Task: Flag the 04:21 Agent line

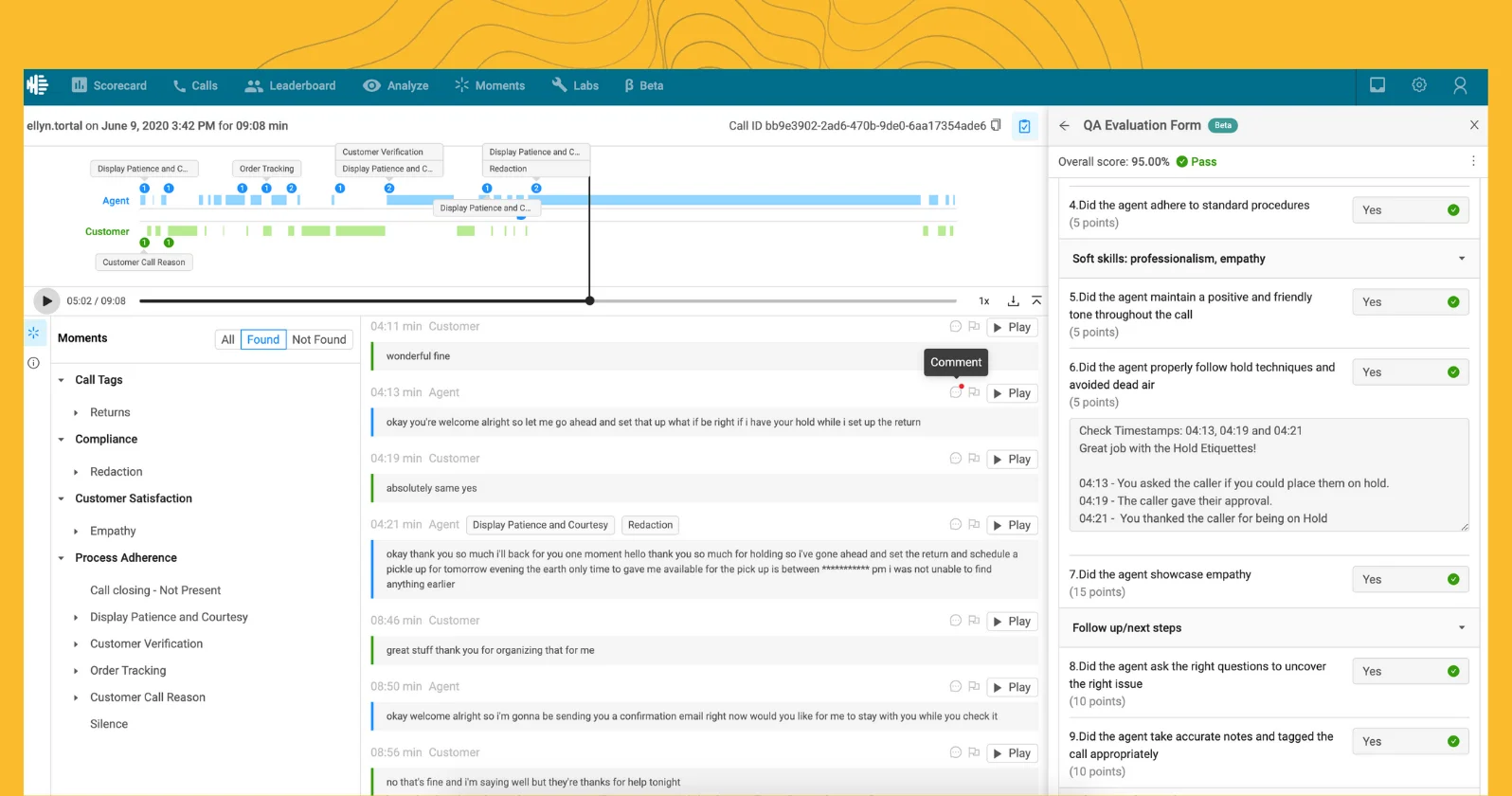Action: click(974, 524)
